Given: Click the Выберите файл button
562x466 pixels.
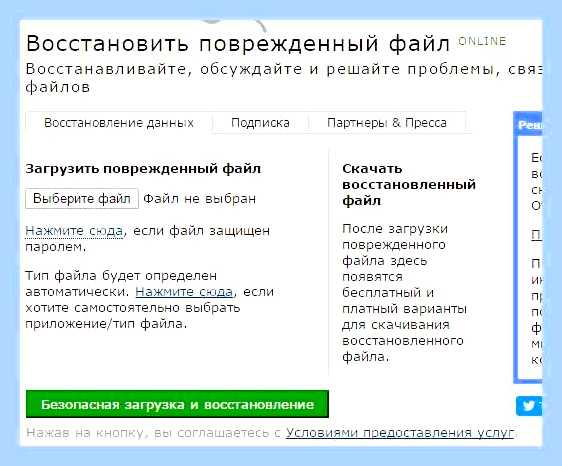Looking at the screenshot, I should [82, 198].
